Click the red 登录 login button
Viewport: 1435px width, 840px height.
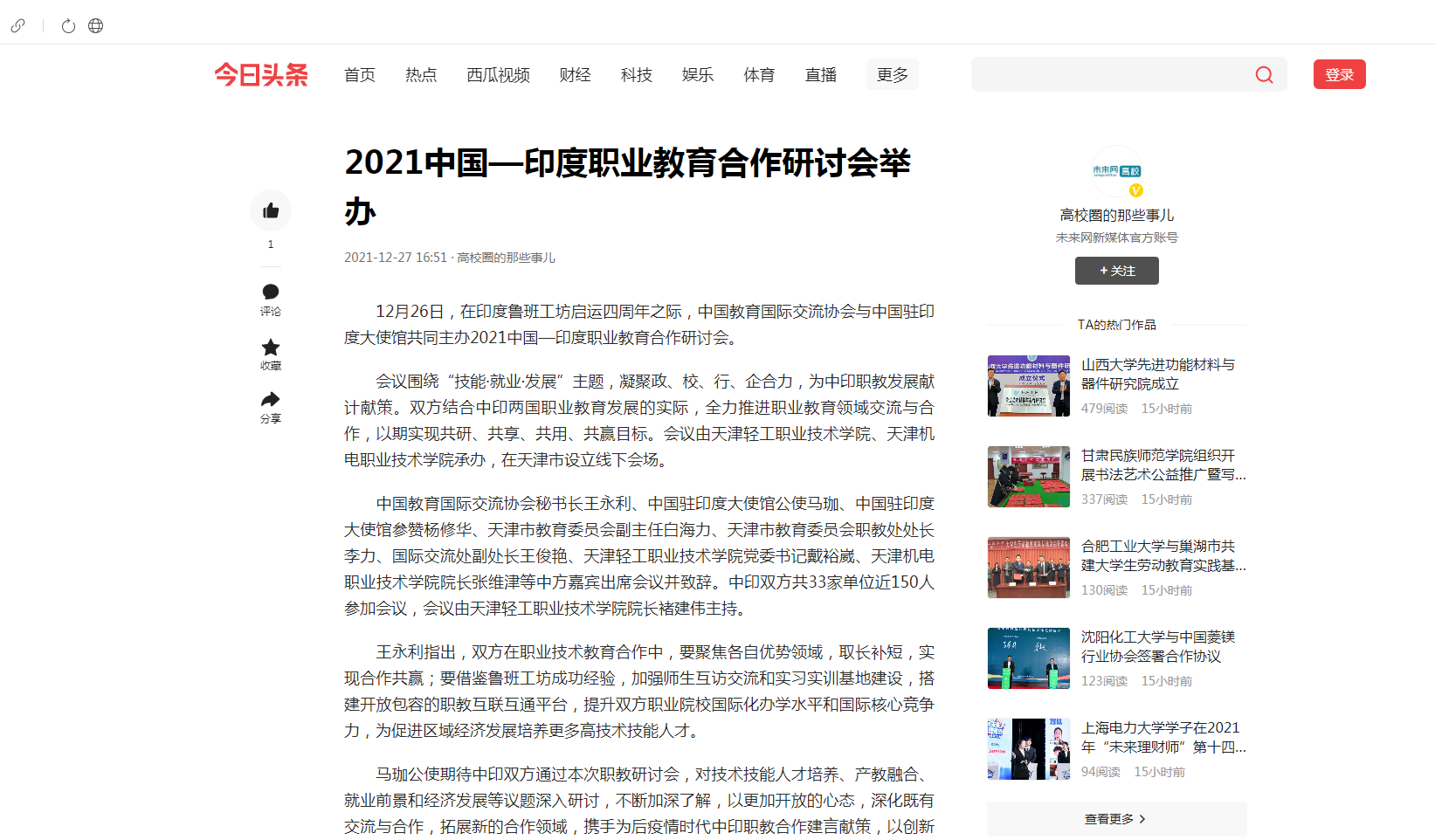click(1339, 75)
